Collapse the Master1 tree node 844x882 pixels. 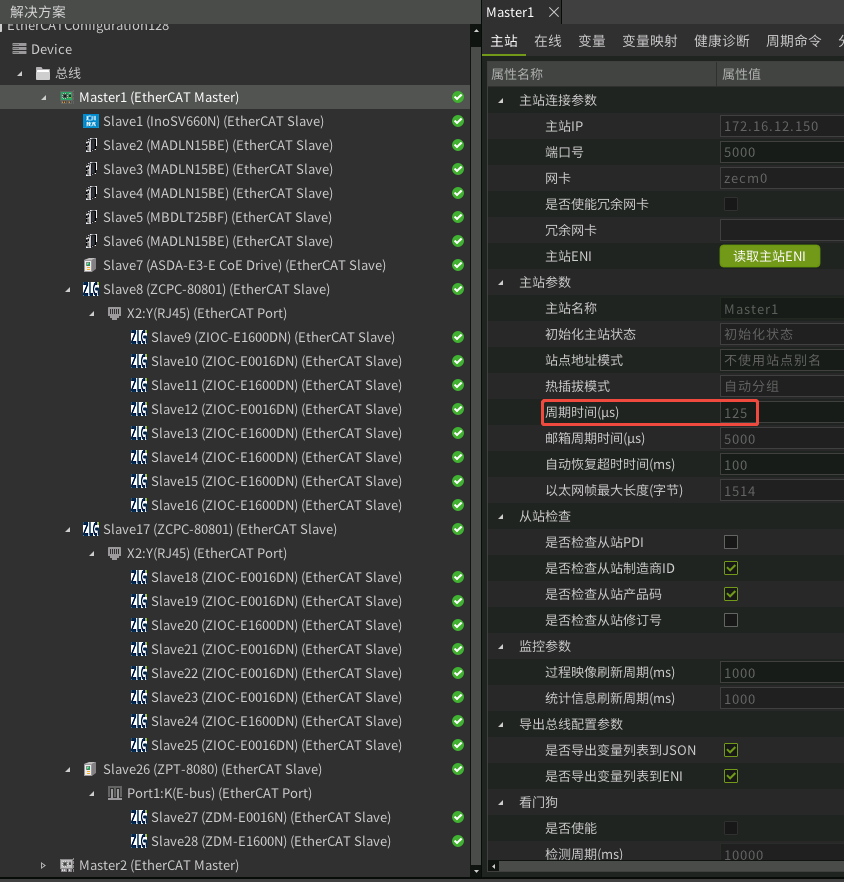44,97
